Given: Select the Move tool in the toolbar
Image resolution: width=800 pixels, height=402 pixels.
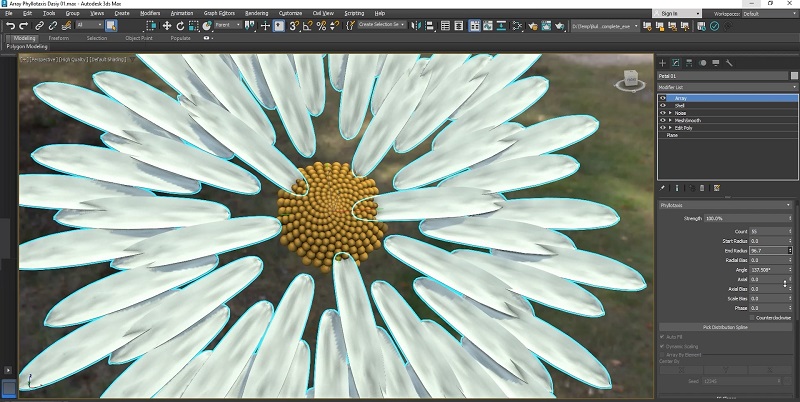Looking at the screenshot, I should click(x=167, y=25).
